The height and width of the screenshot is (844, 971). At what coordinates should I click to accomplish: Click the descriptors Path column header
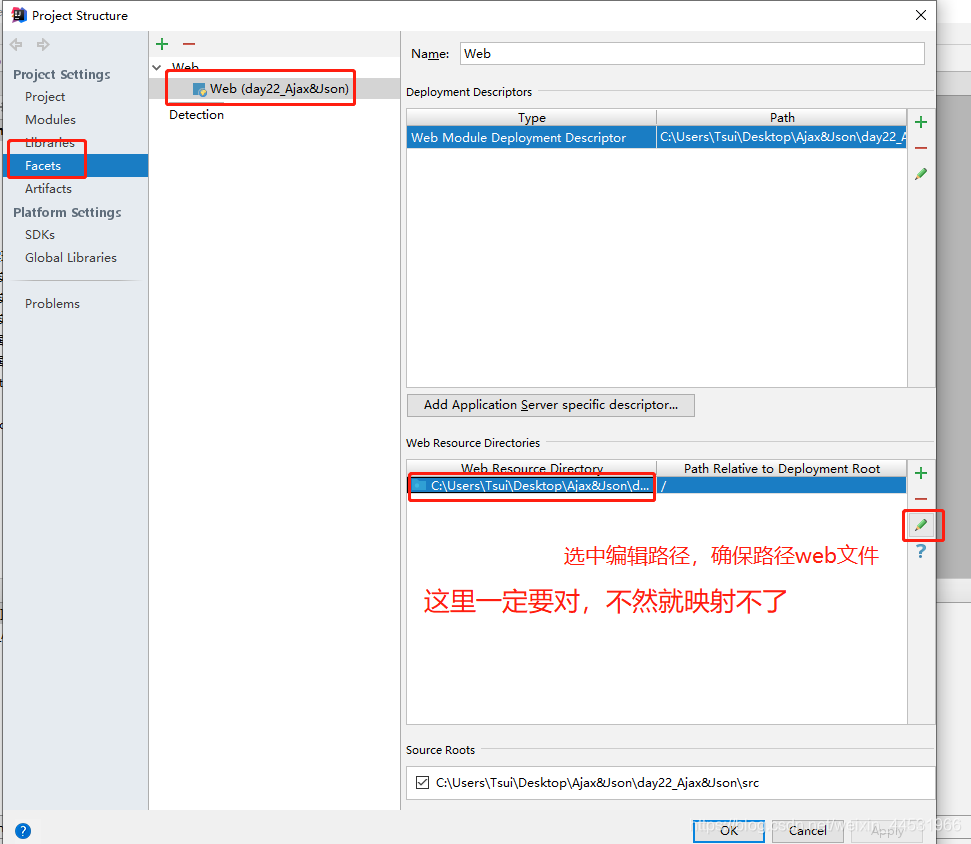point(782,118)
